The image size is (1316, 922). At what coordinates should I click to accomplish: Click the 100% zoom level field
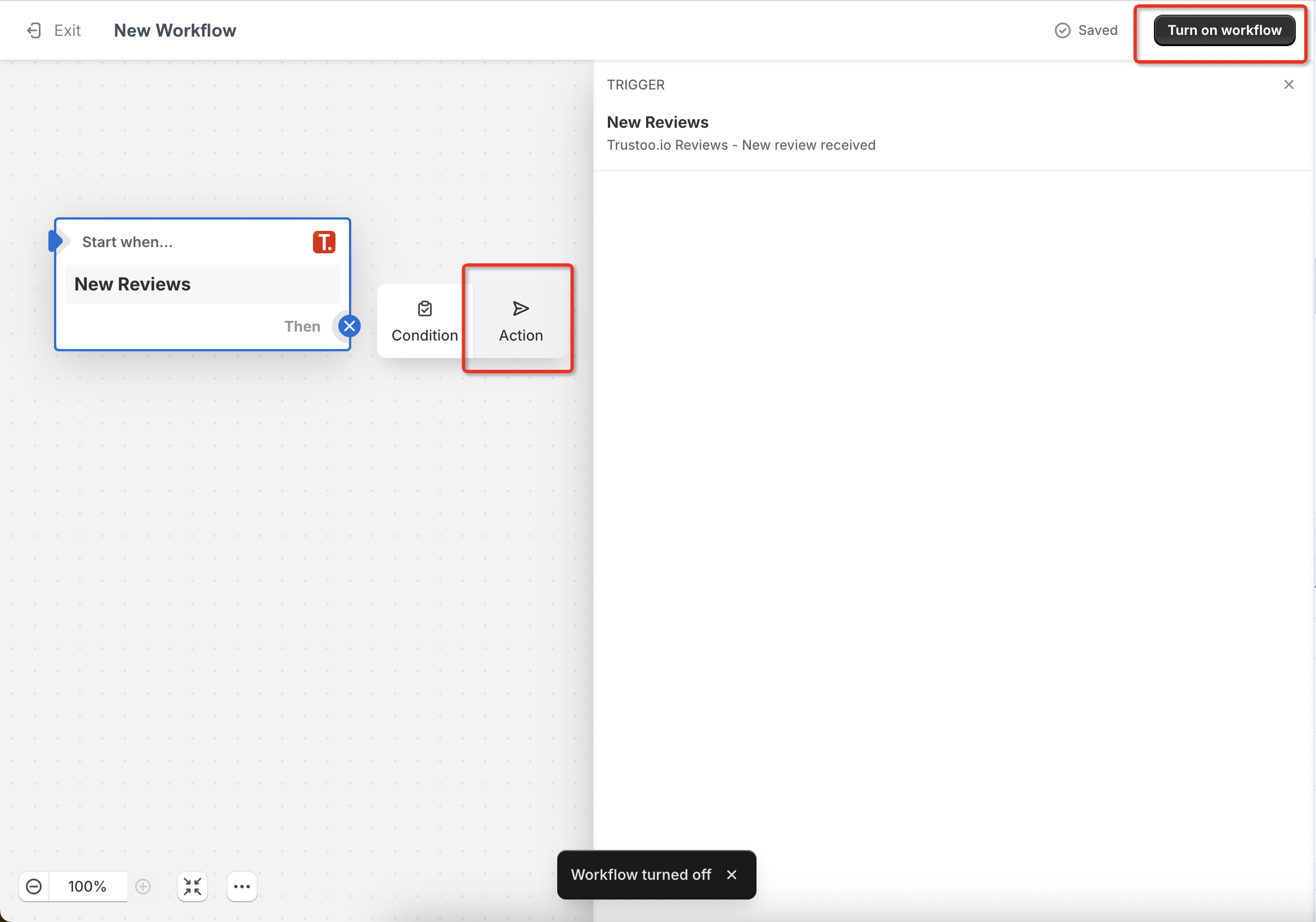tap(87, 887)
